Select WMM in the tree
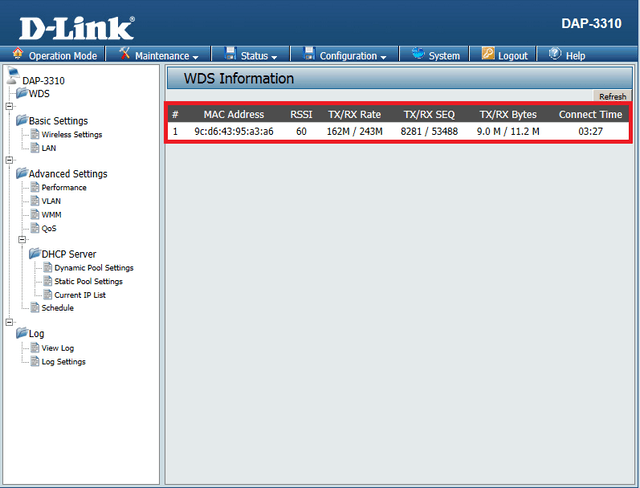The height and width of the screenshot is (488, 640). coord(51,215)
